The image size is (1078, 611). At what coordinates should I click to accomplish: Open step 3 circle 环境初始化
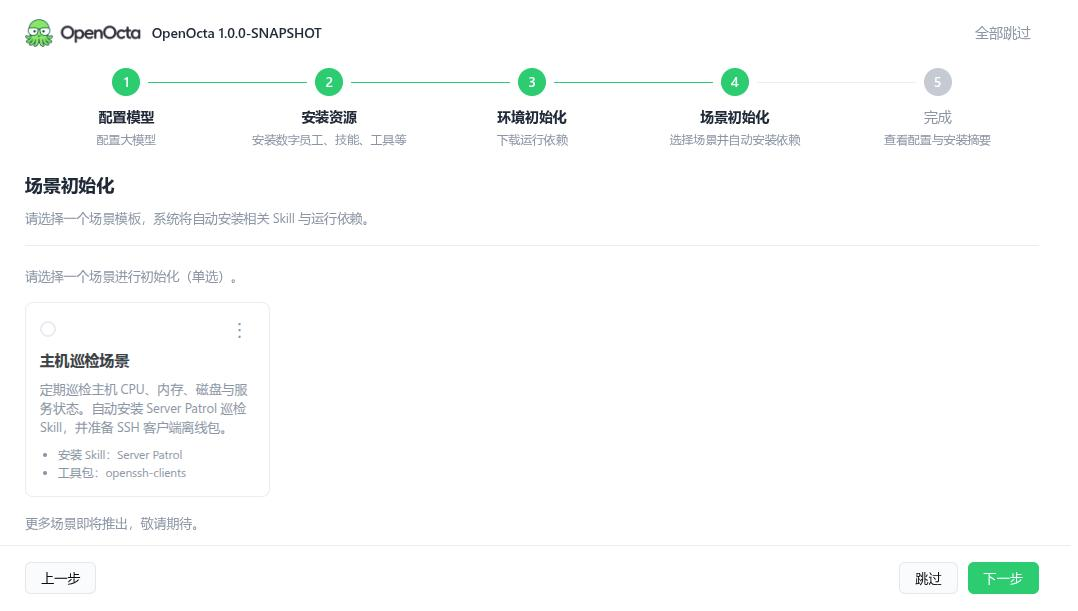[x=531, y=82]
